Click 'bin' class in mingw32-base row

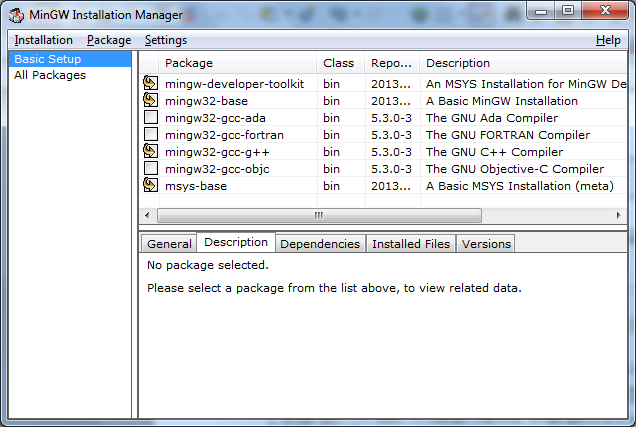click(x=331, y=101)
